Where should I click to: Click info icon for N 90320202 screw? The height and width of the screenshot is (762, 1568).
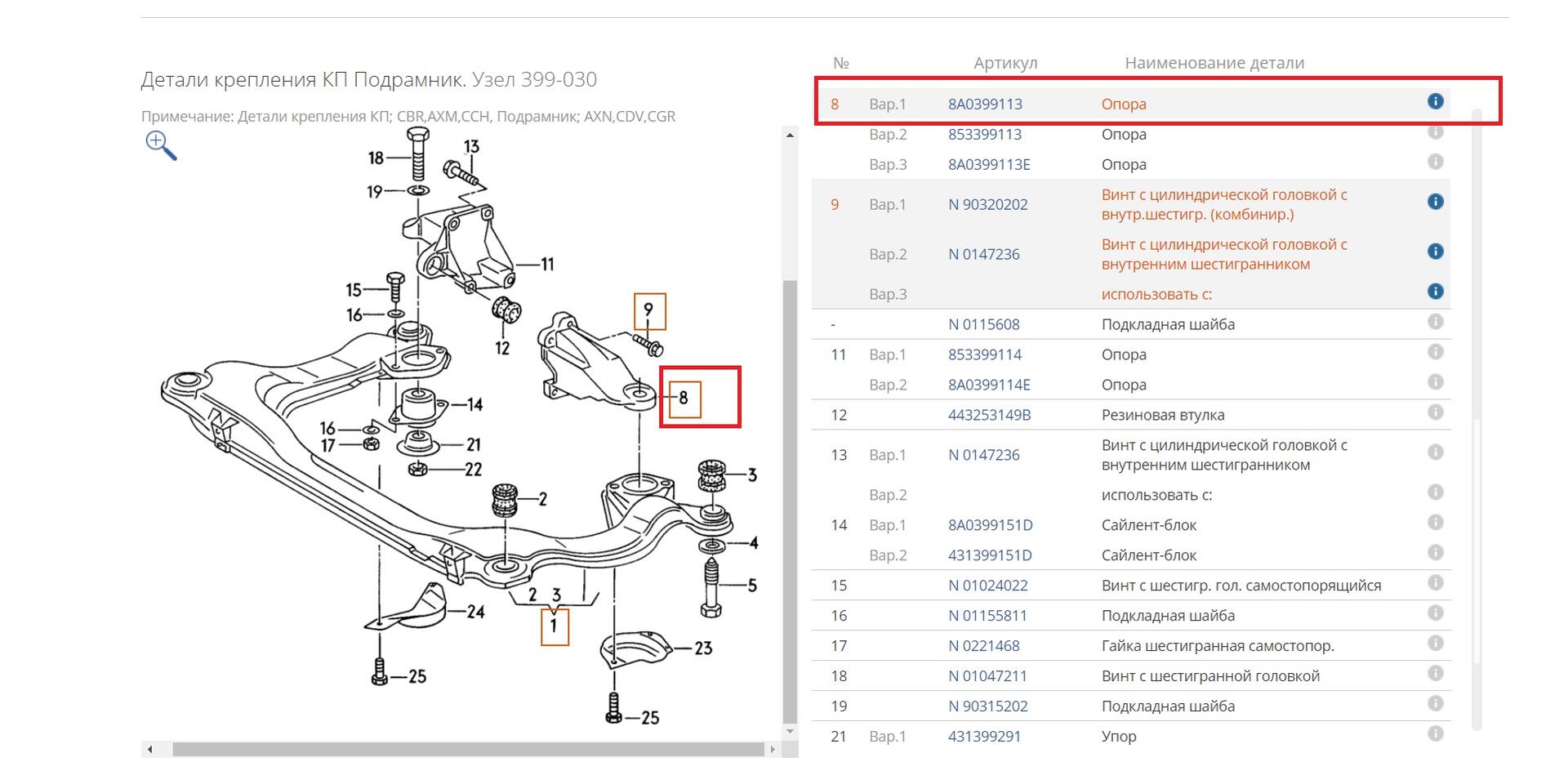pos(1435,202)
